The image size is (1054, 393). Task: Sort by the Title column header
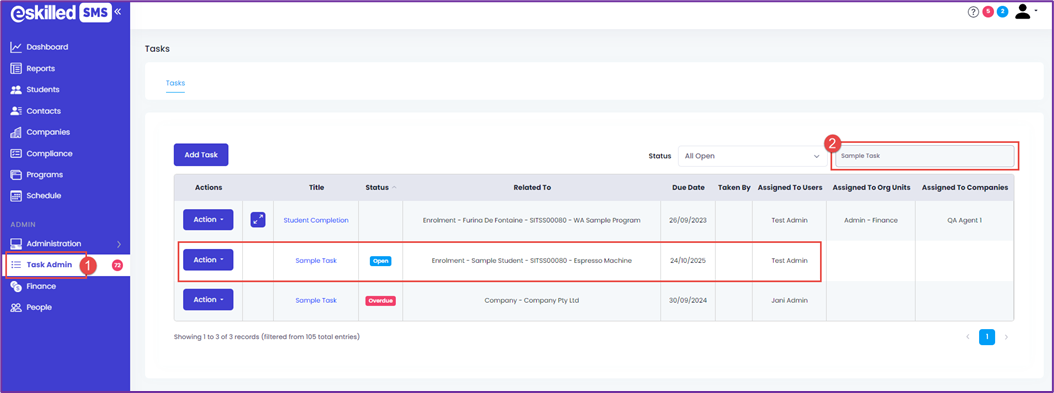(x=317, y=187)
